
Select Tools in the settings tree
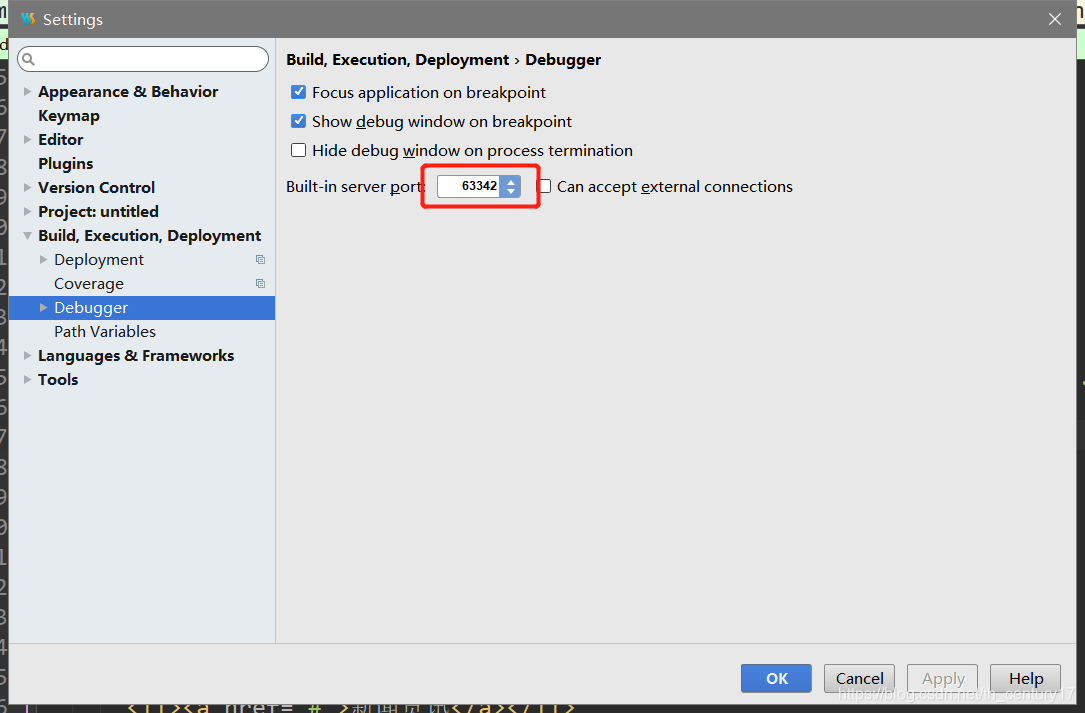(58, 379)
